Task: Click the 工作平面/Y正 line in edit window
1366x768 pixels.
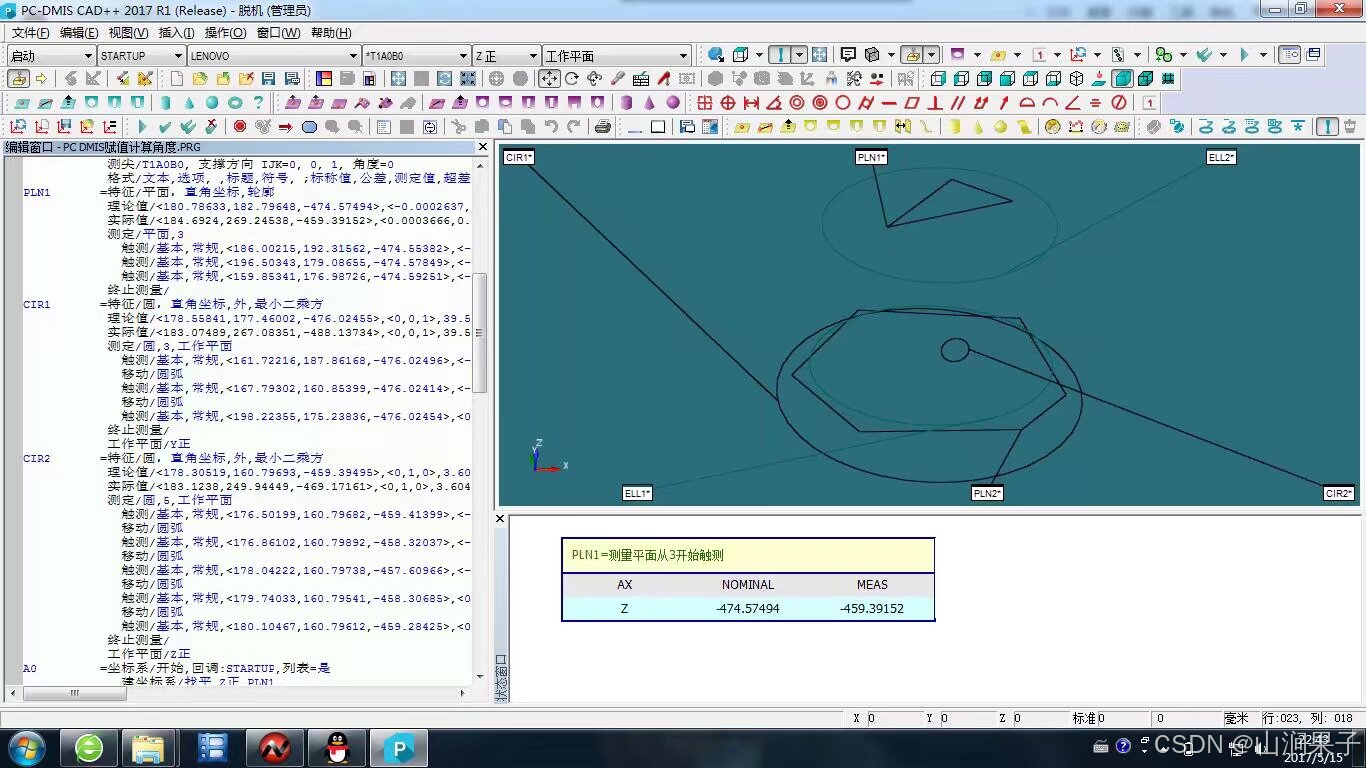Action: pos(149,444)
